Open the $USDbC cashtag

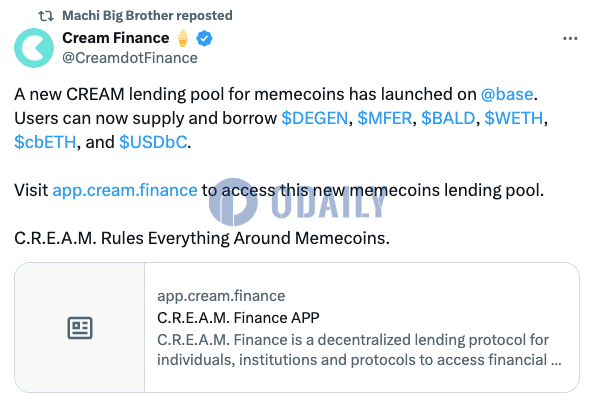(x=153, y=142)
